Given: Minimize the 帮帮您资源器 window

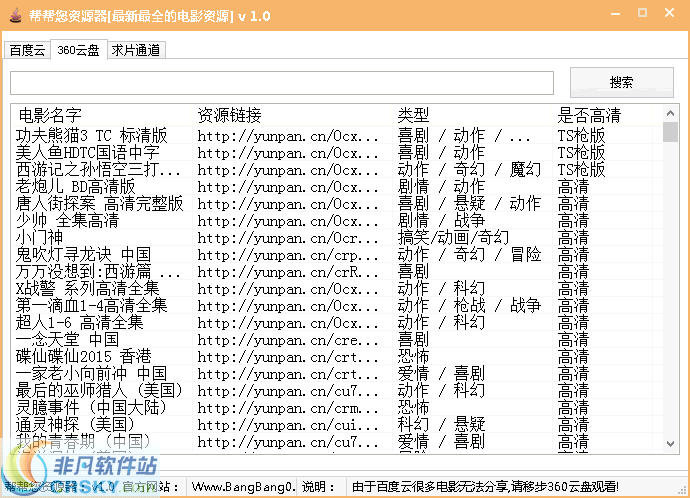Looking at the screenshot, I should point(616,14).
